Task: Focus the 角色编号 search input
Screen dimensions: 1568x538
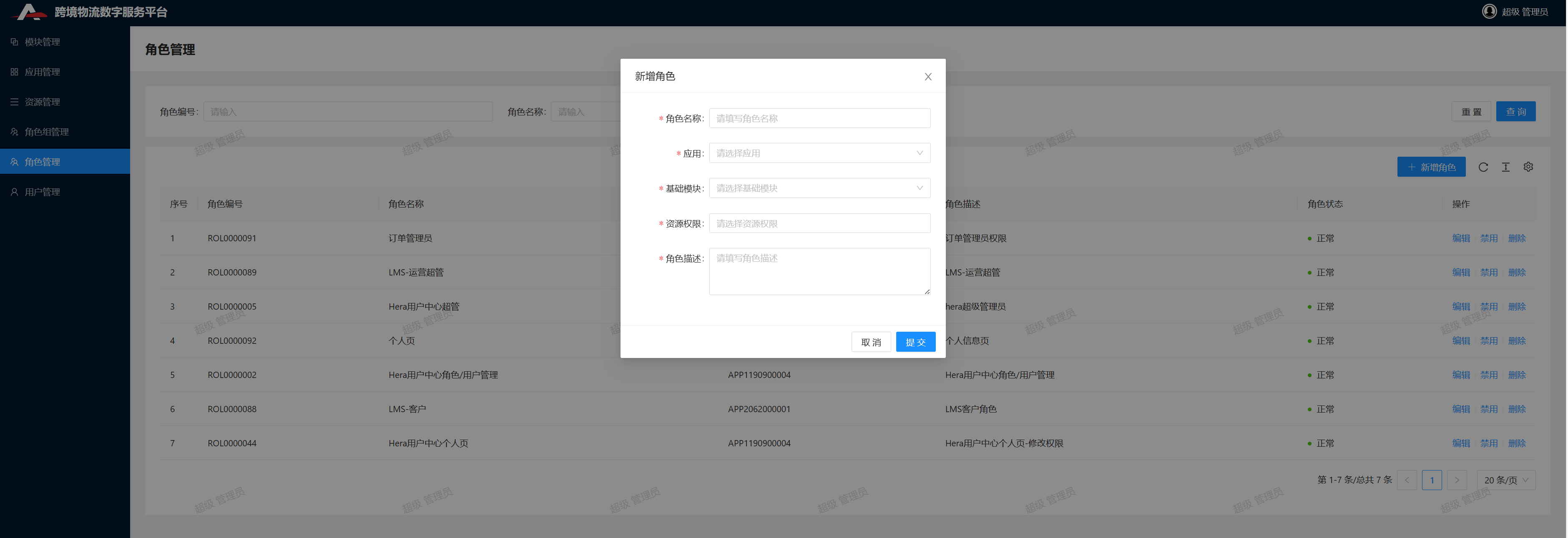Action: [x=347, y=111]
